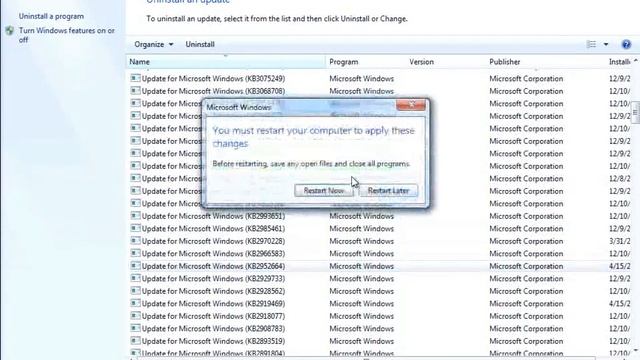Click Microsoft Windows program cell for KB2985461

tap(362, 229)
